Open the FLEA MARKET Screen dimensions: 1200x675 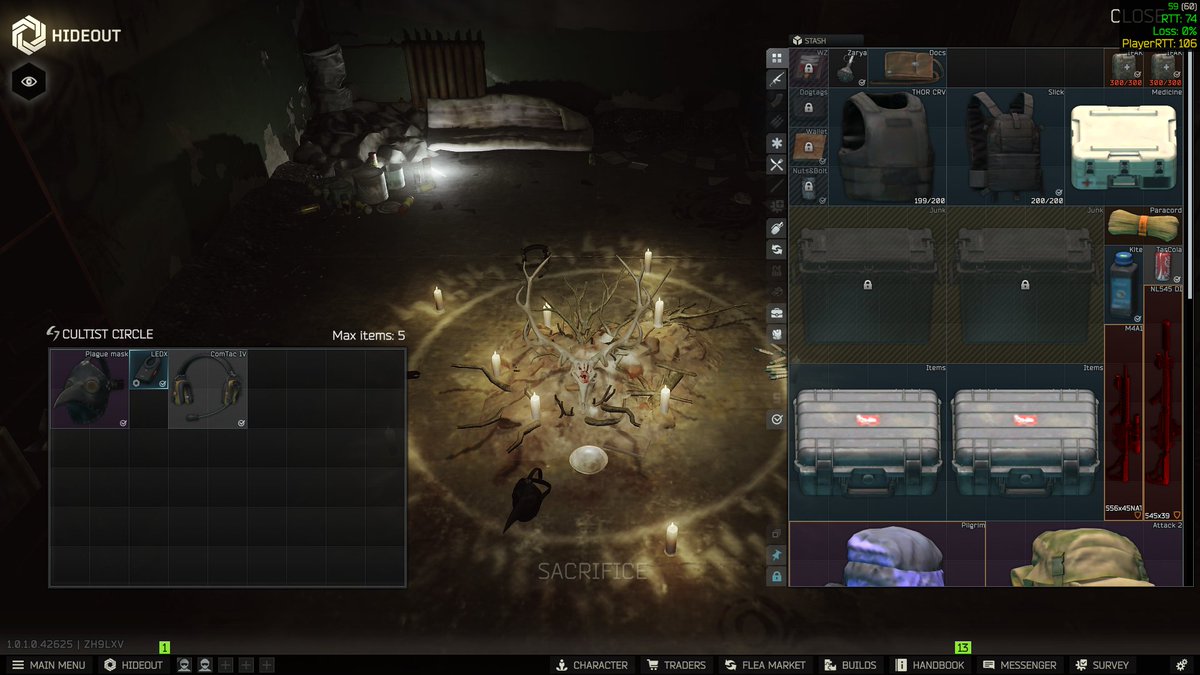(765, 665)
